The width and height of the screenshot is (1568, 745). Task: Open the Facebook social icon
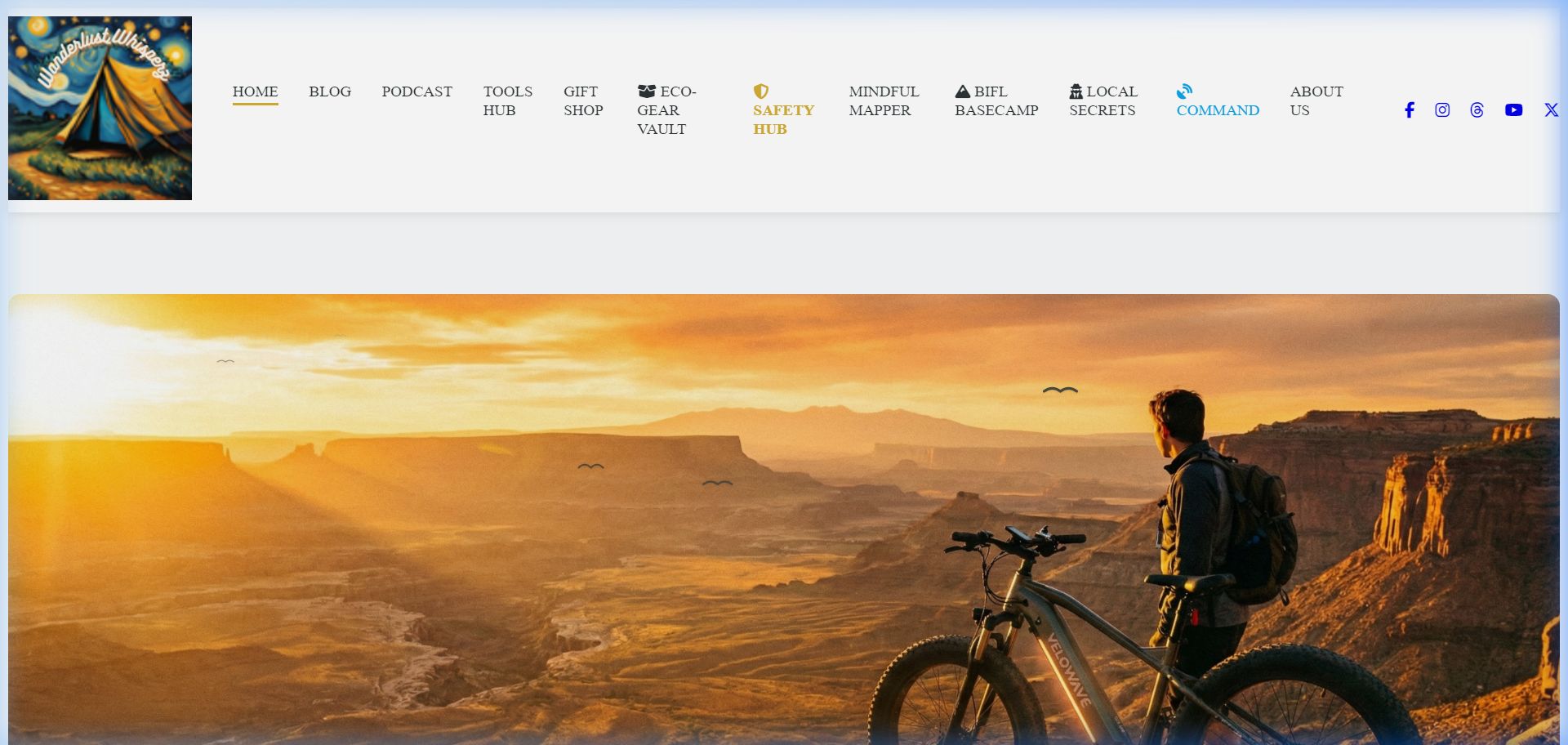coord(1410,110)
